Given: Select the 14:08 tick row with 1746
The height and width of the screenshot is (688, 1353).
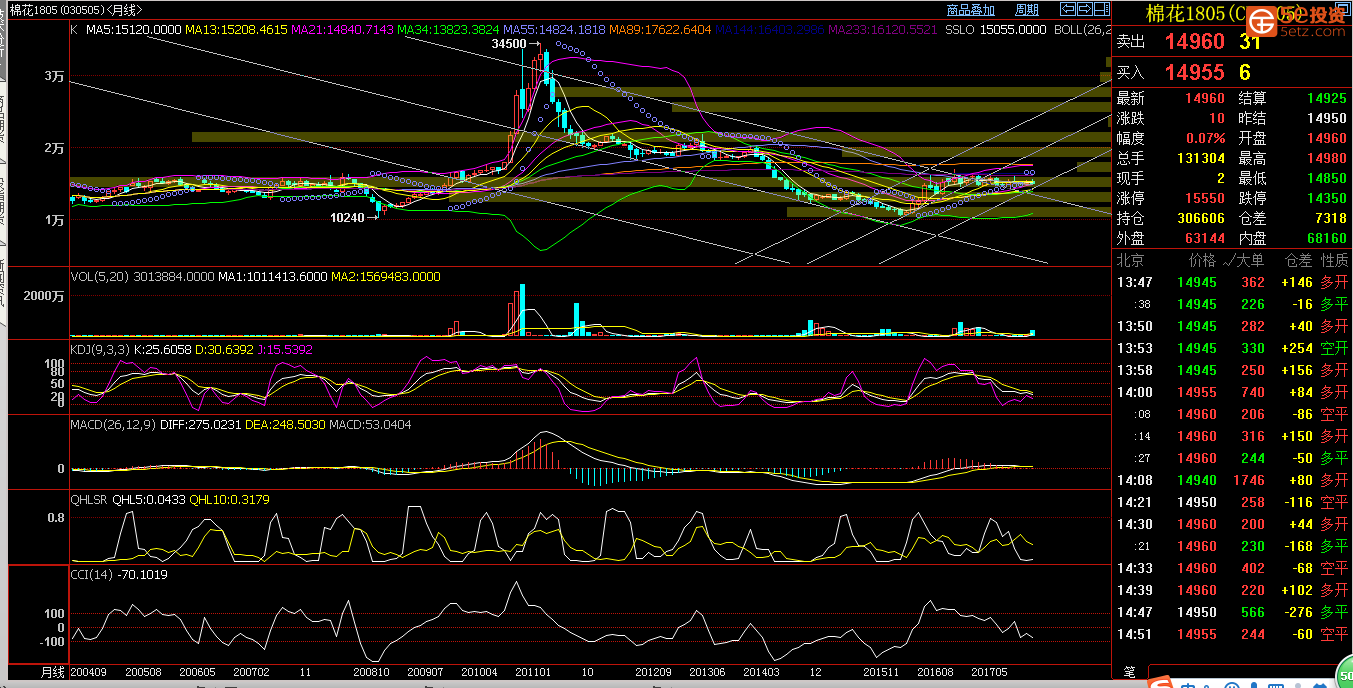Looking at the screenshot, I should coord(1232,480).
